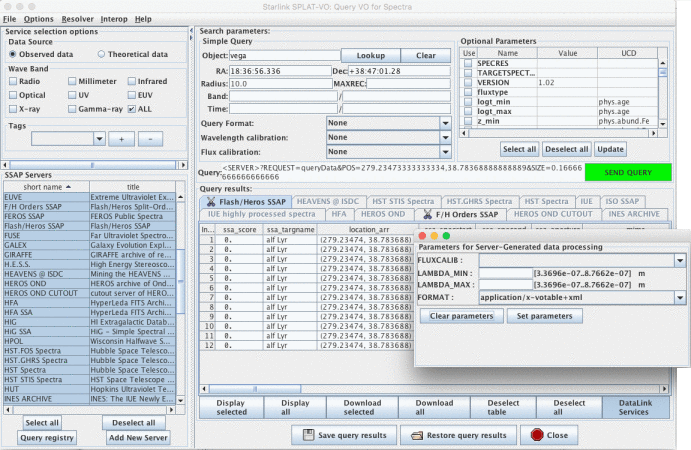Click the Clear button next to Lookup

click(x=426, y=56)
